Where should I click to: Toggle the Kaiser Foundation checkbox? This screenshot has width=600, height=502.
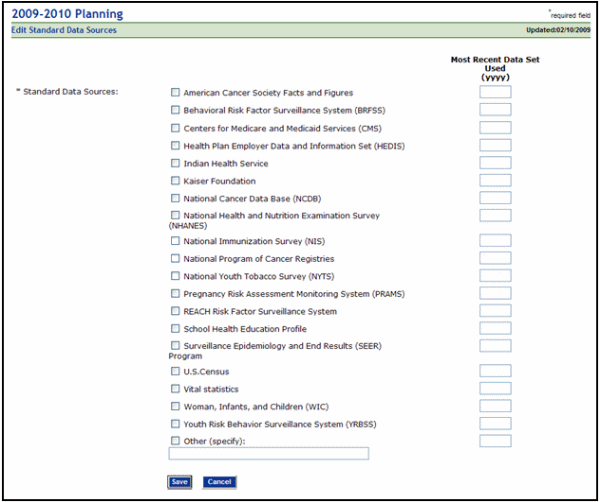[x=175, y=181]
